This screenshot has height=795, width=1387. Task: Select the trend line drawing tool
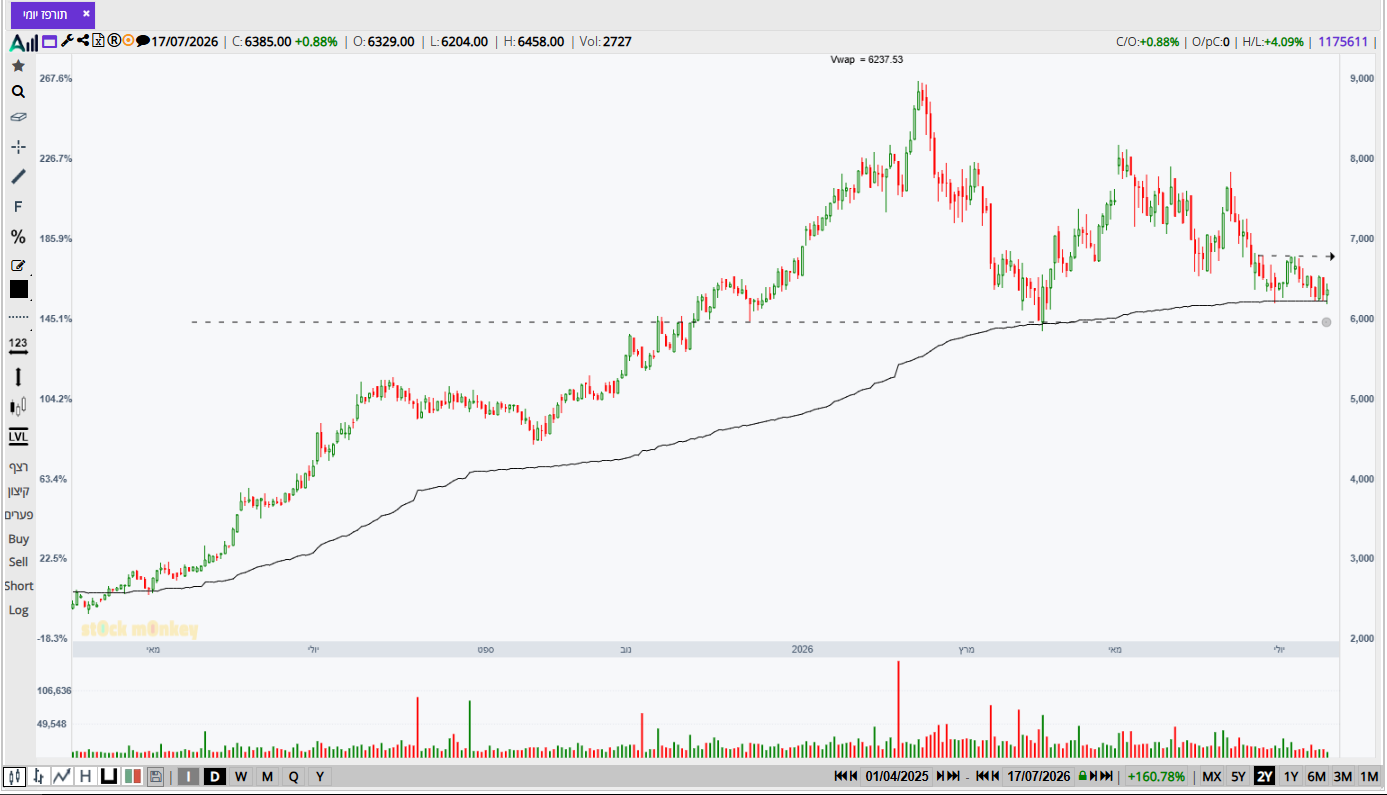[x=18, y=177]
